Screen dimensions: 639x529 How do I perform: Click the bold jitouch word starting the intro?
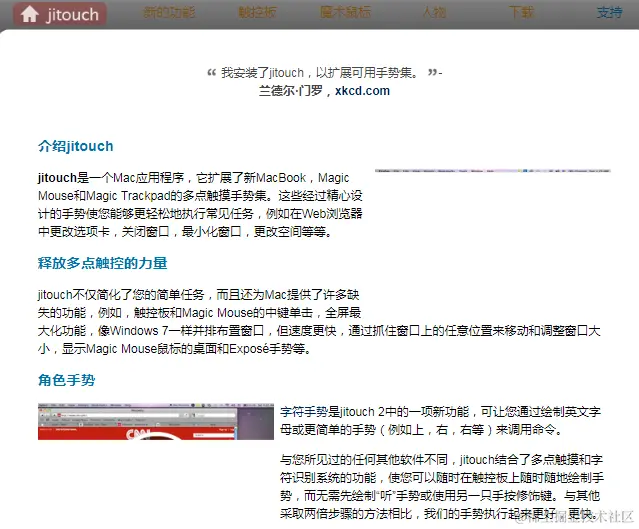coord(57,178)
